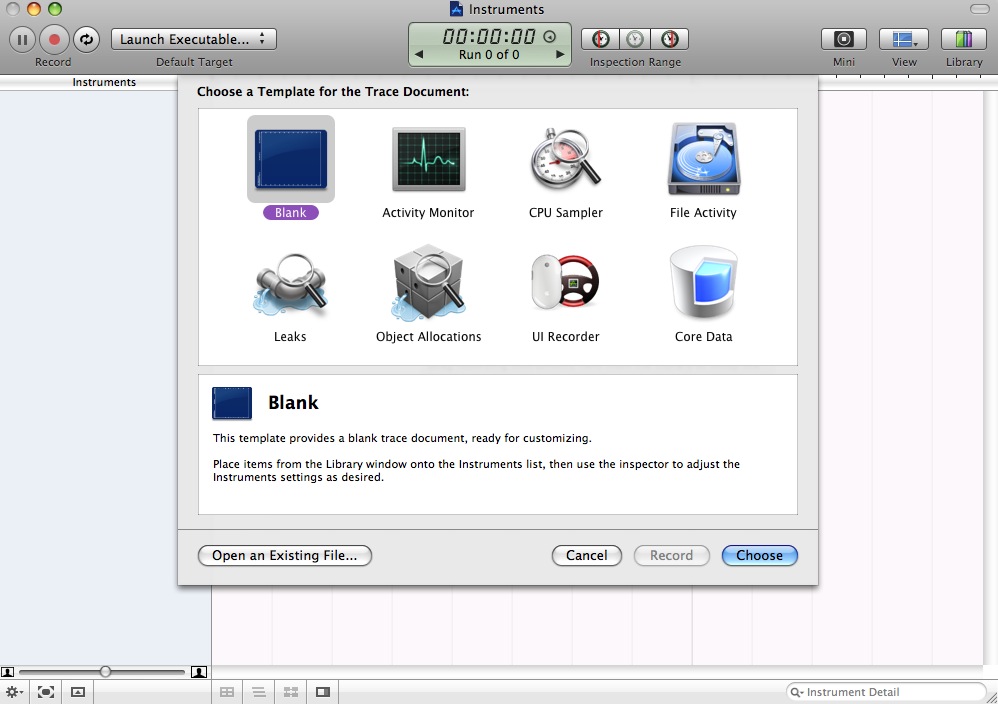This screenshot has width=998, height=704.
Task: Select the Blank template icon
Action: coord(291,159)
